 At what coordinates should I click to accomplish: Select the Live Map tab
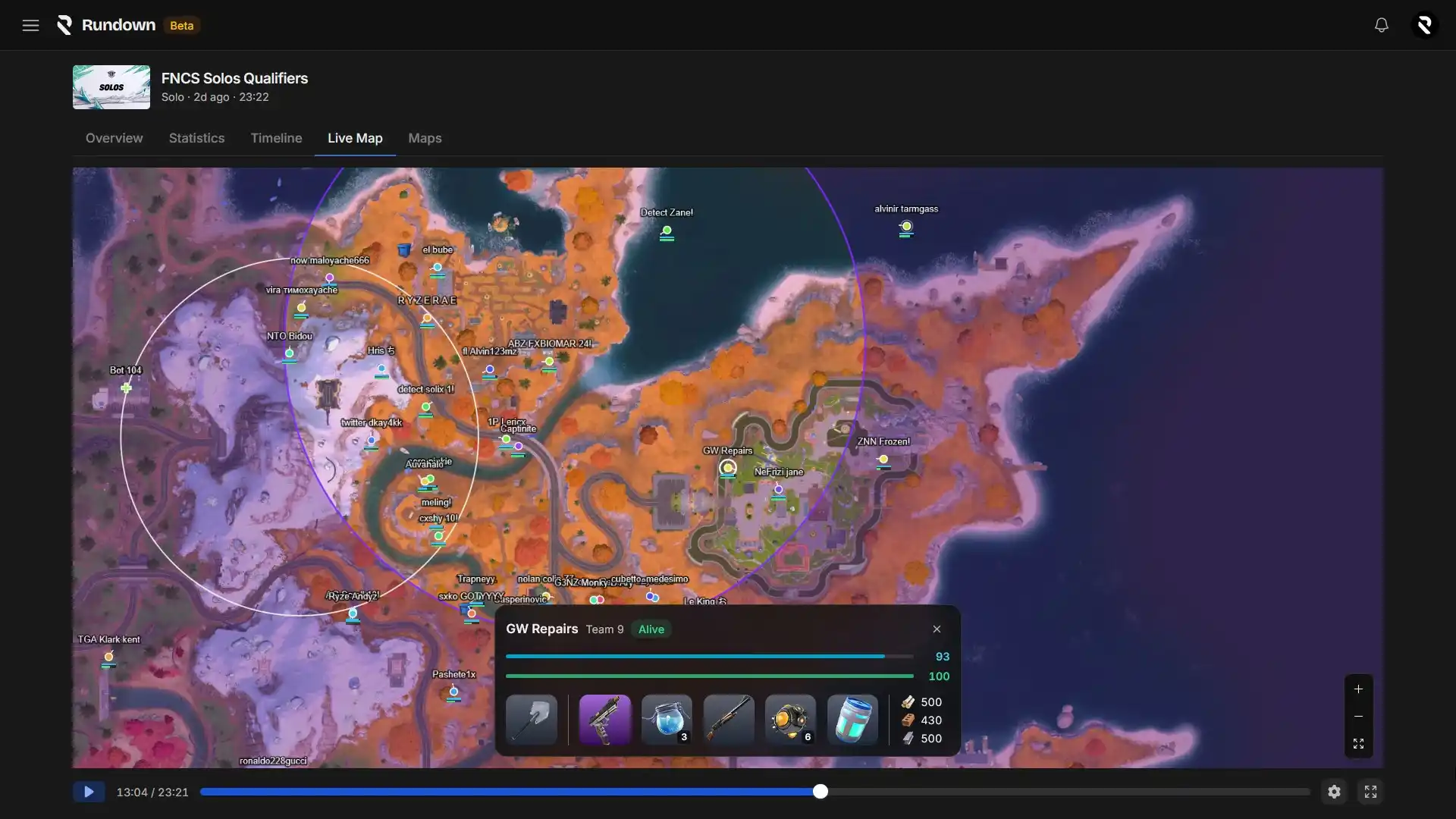coord(355,138)
